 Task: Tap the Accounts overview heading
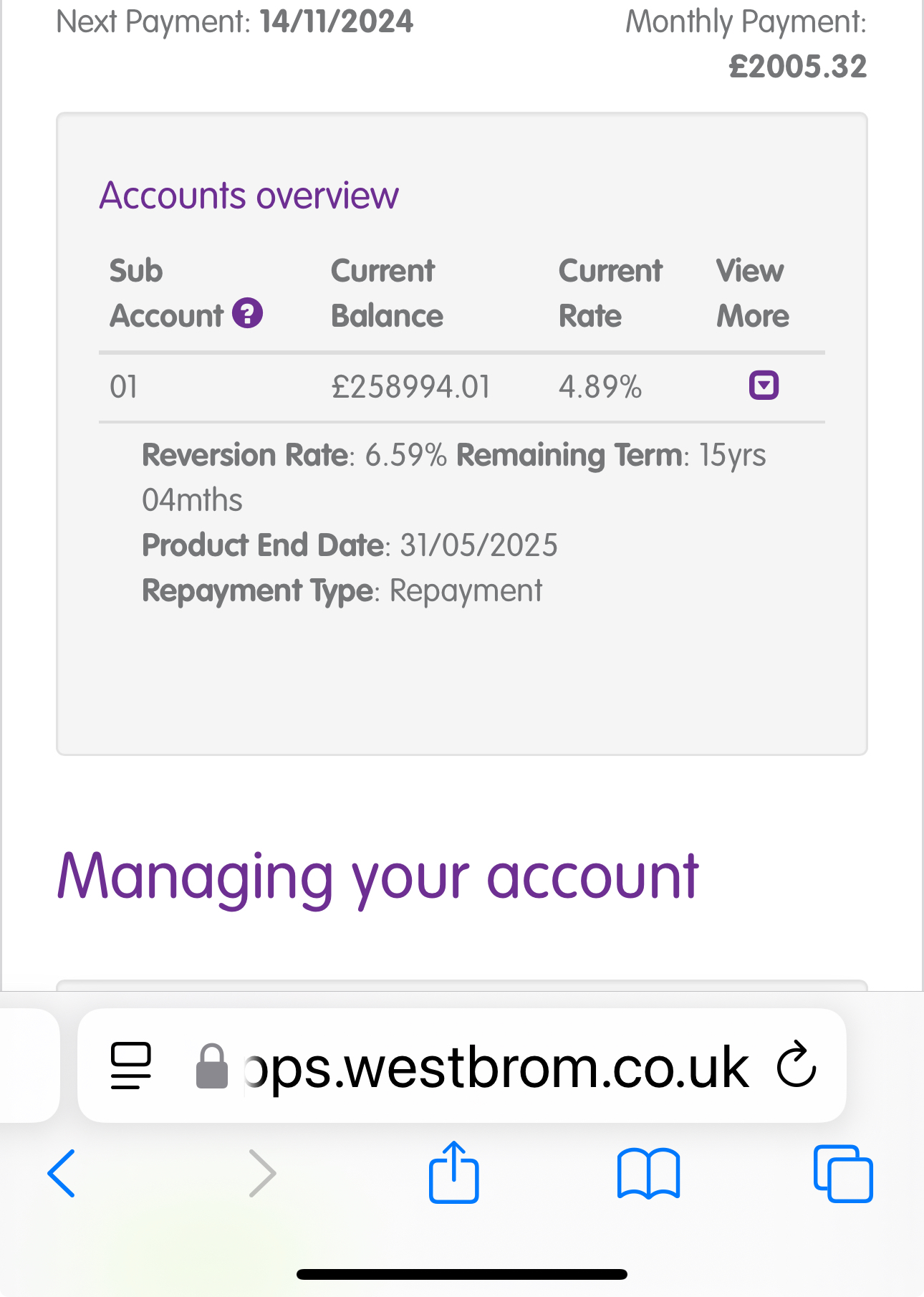click(x=249, y=196)
